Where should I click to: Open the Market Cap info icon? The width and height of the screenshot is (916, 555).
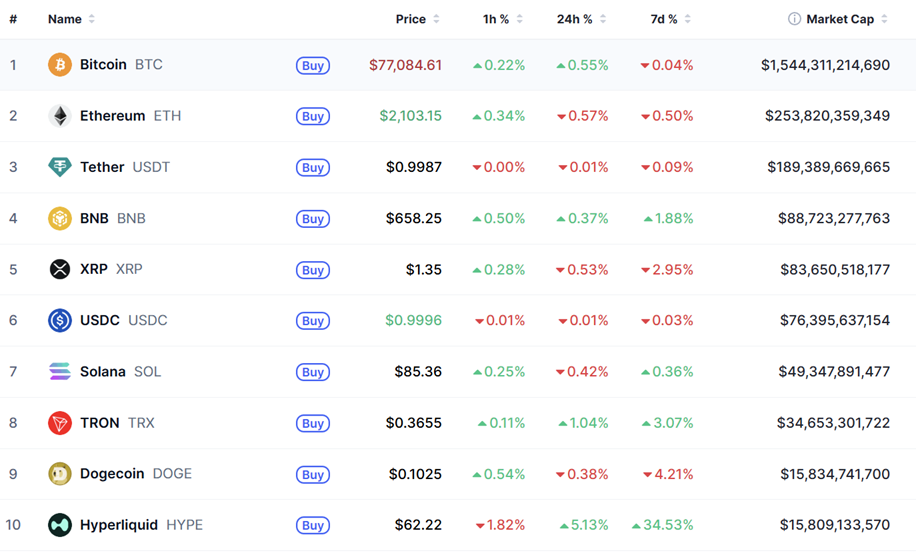(x=794, y=19)
